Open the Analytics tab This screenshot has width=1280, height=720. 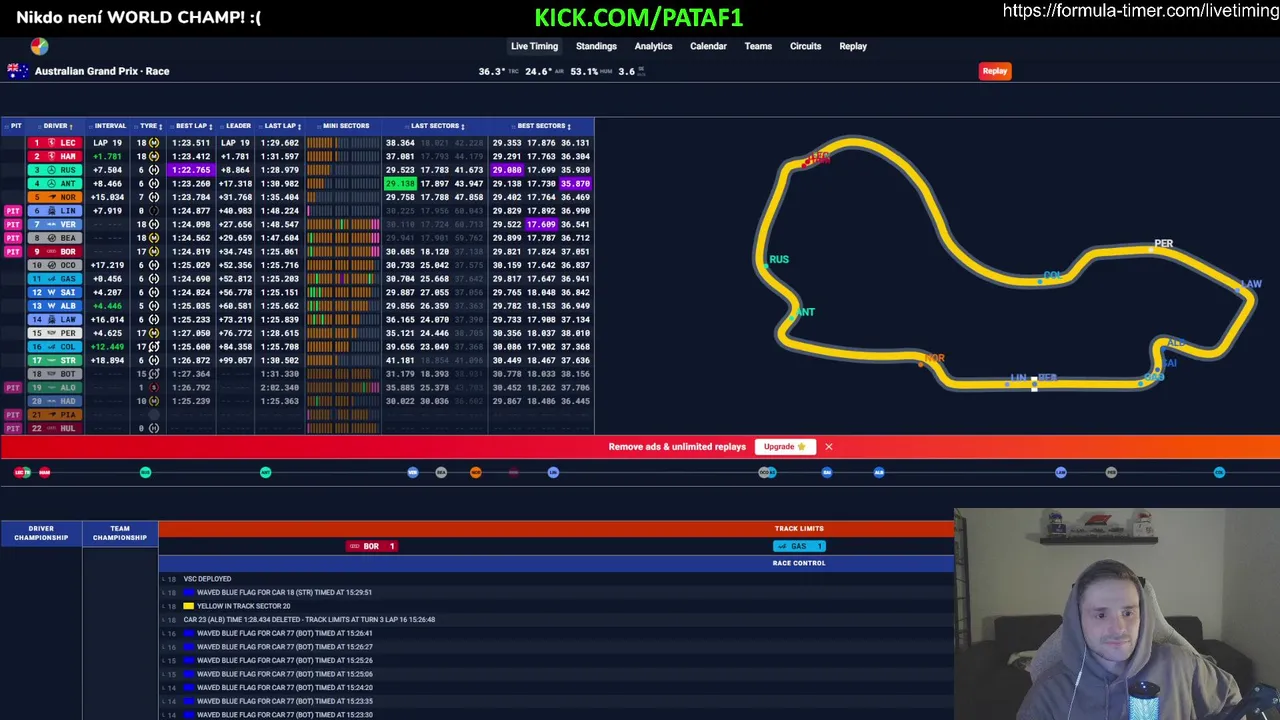pos(653,46)
